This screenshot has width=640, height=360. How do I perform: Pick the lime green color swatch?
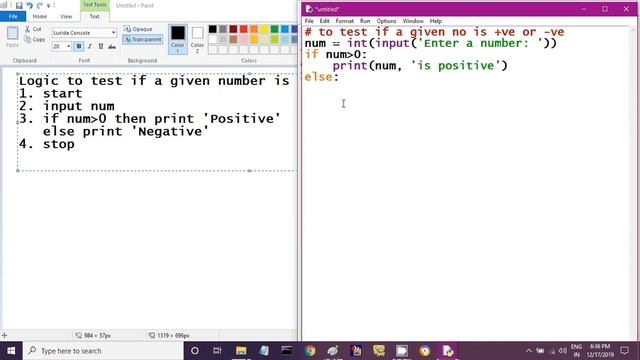(274, 39)
